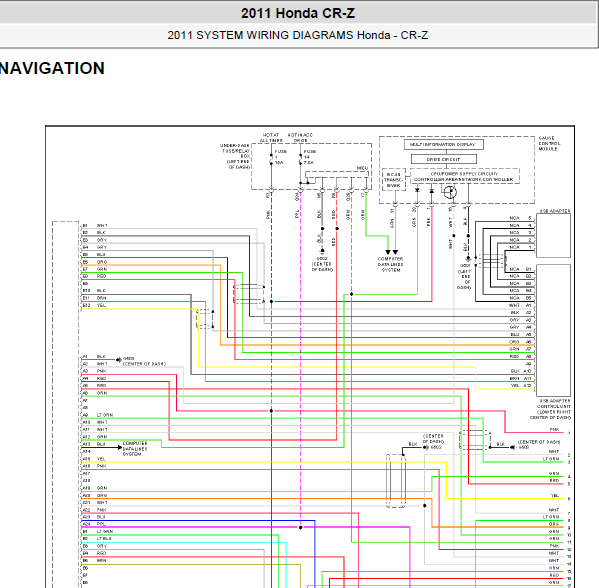
Task: Click the "2011 Honda CR-Z" title
Action: (298, 13)
